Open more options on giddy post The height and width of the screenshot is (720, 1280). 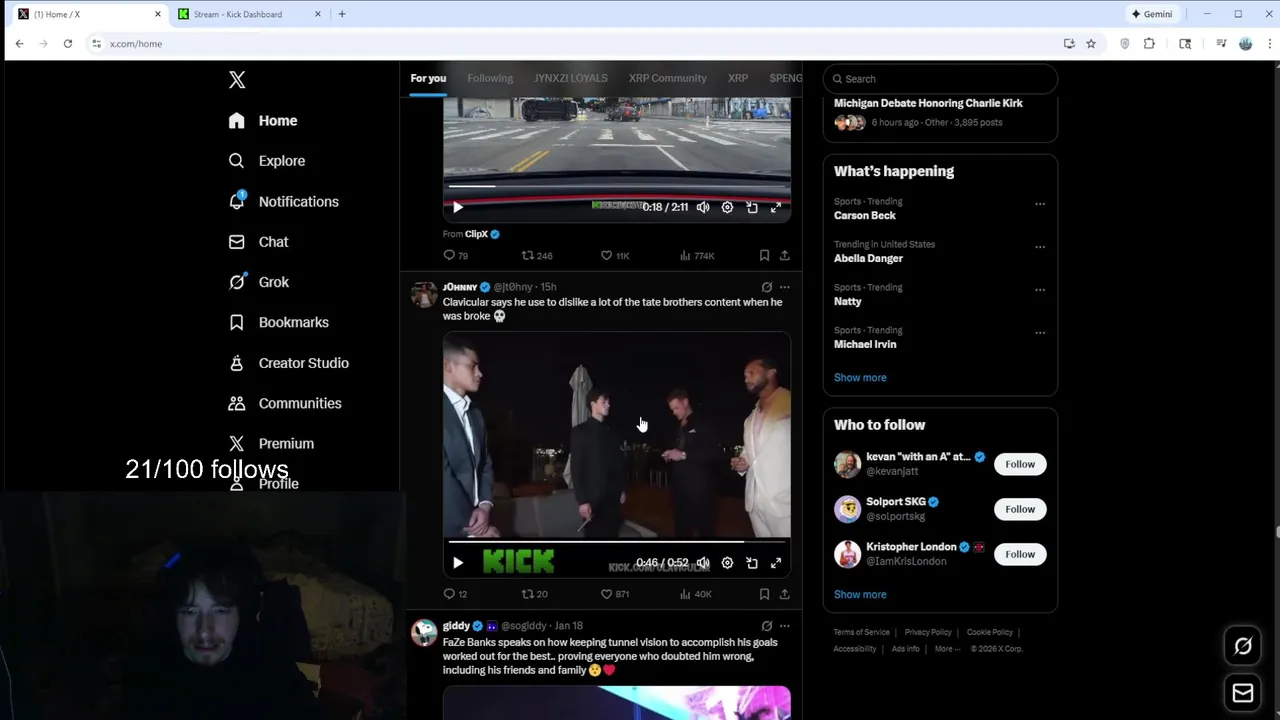pos(784,626)
